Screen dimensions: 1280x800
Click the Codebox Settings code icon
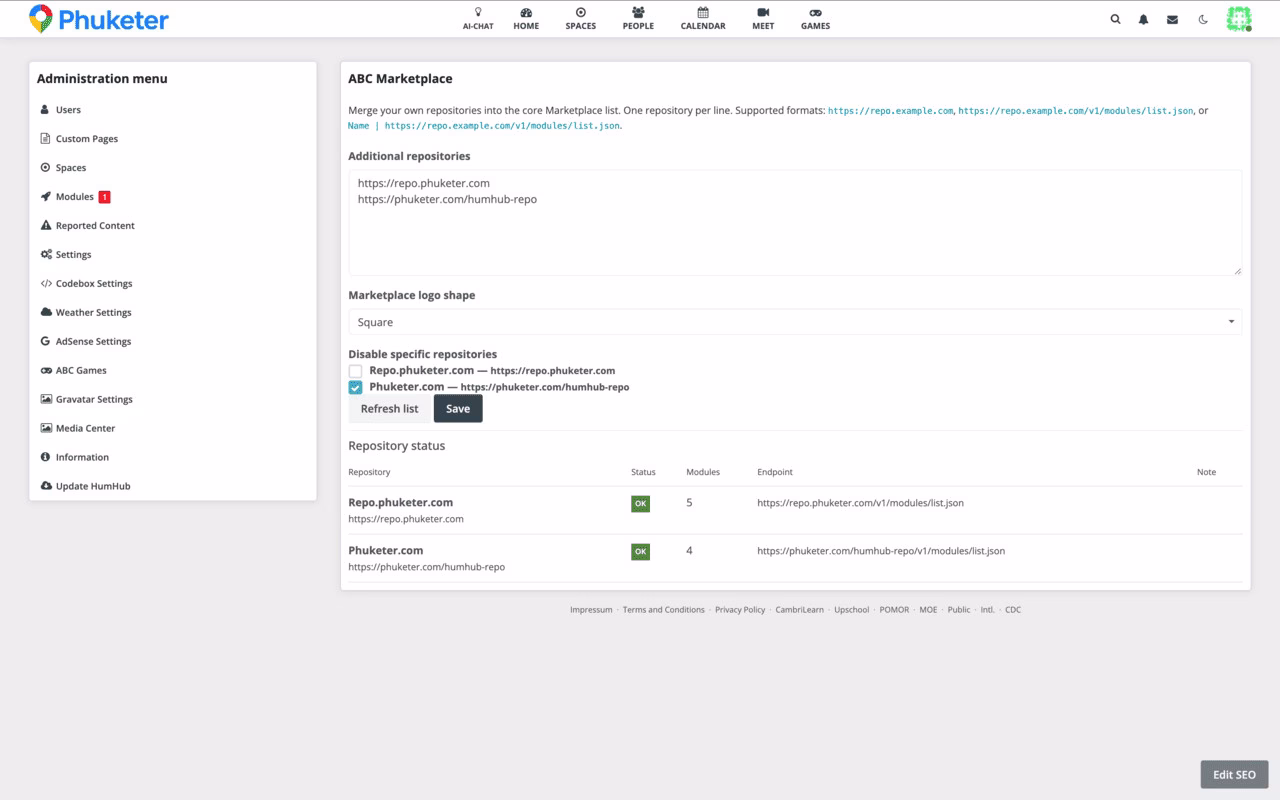pos(46,284)
